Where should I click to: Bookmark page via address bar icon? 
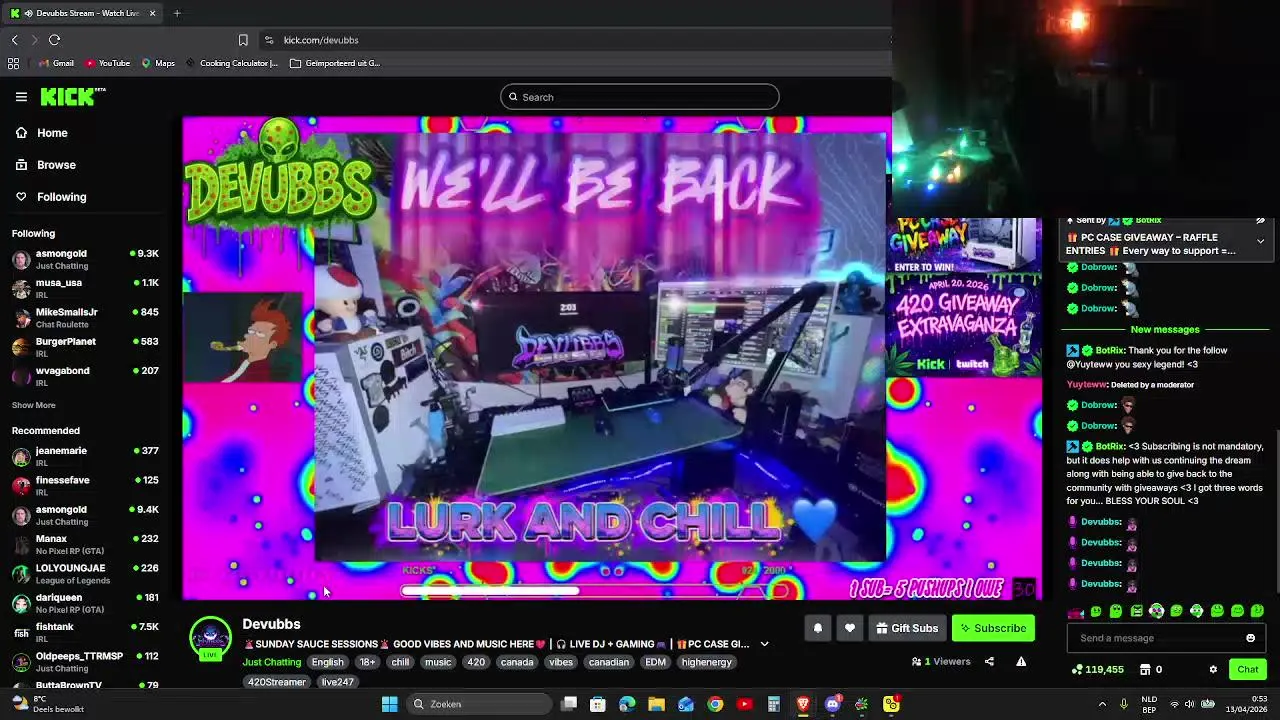click(x=243, y=40)
